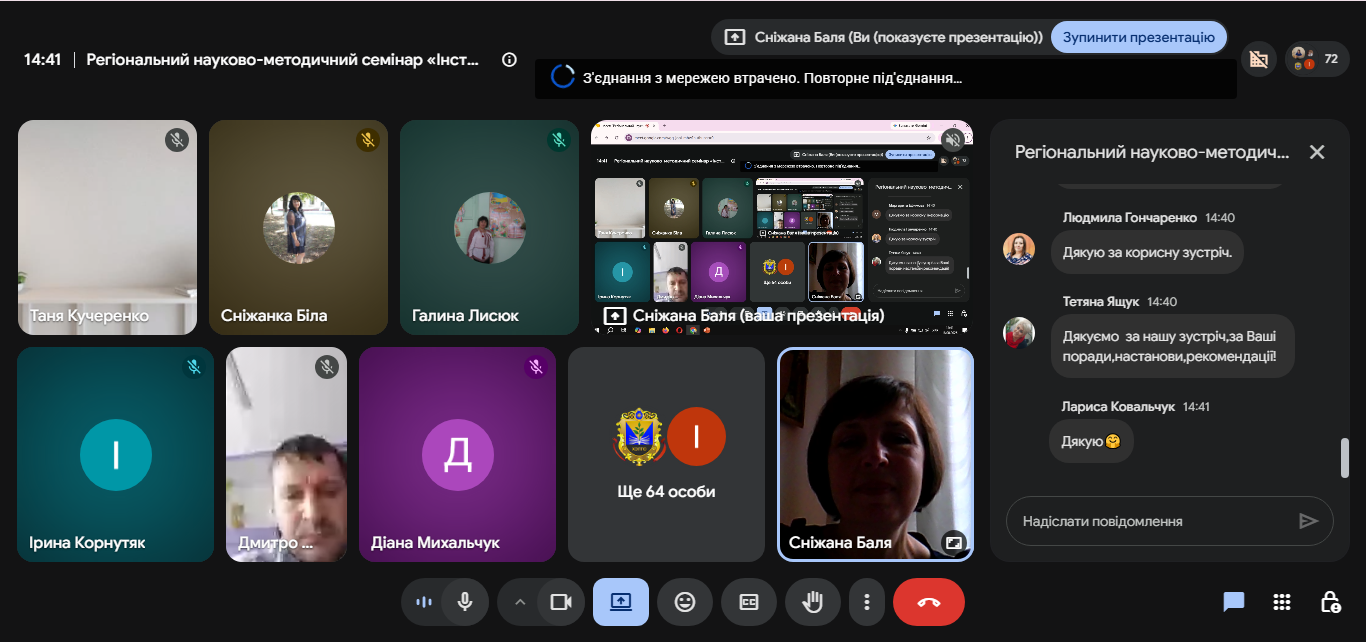
Task: Leave the call with red hang-up button
Action: click(x=929, y=602)
